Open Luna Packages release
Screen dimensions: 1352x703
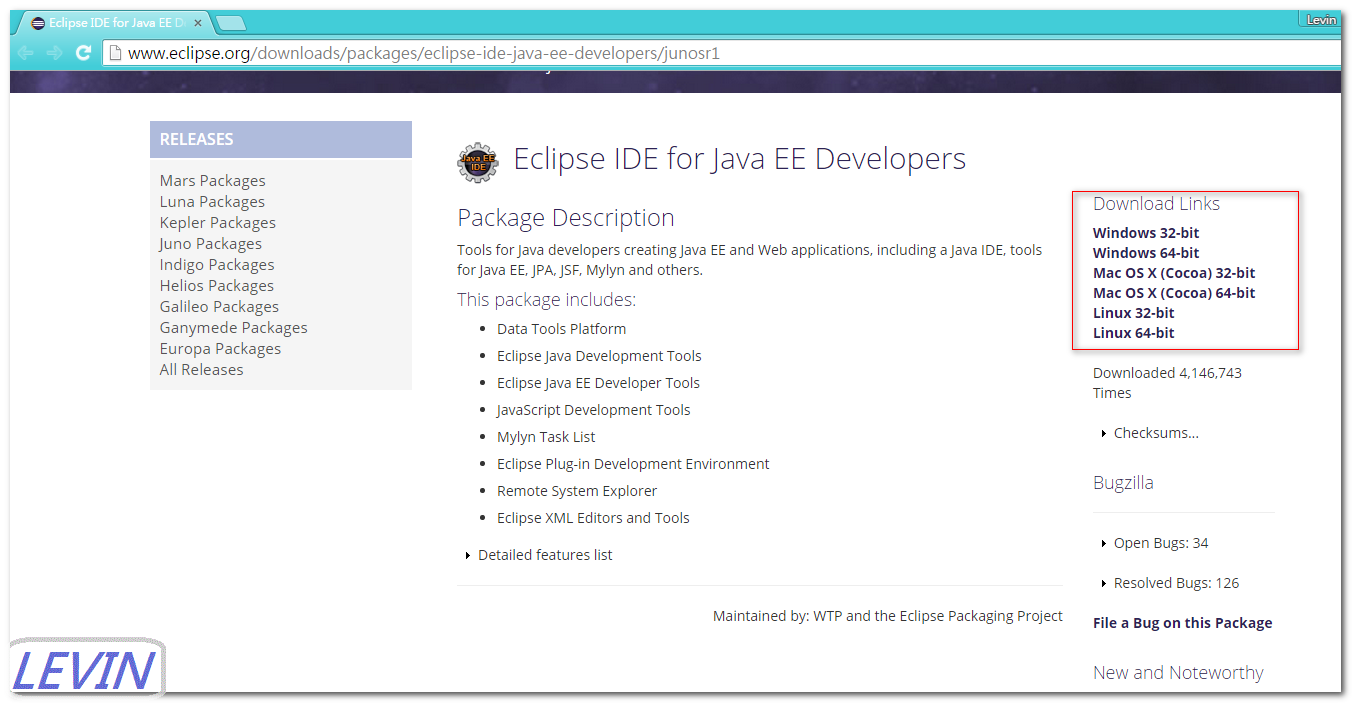pos(212,202)
